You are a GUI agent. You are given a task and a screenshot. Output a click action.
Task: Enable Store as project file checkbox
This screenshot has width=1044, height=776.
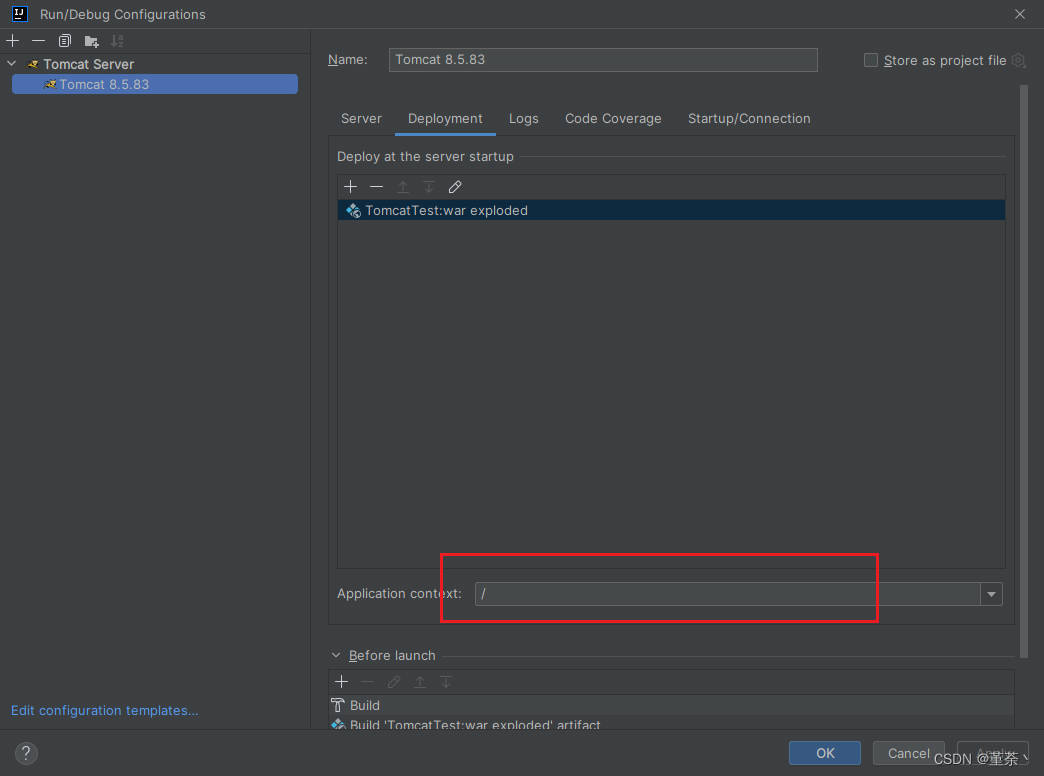[871, 60]
